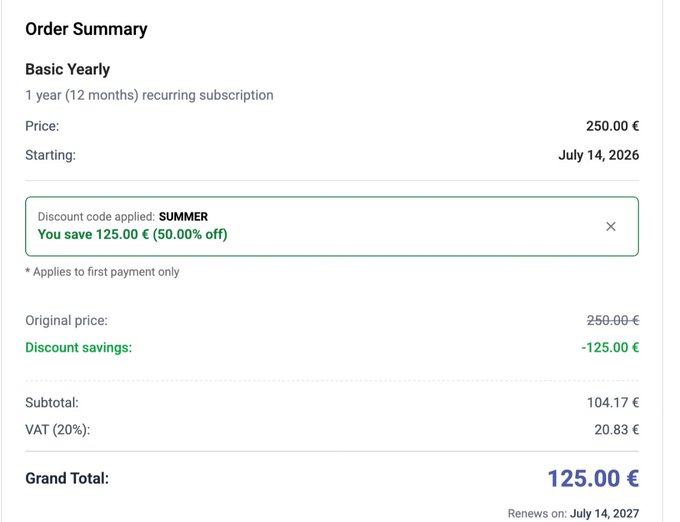
Task: Click the Price label
Action: tap(42, 126)
